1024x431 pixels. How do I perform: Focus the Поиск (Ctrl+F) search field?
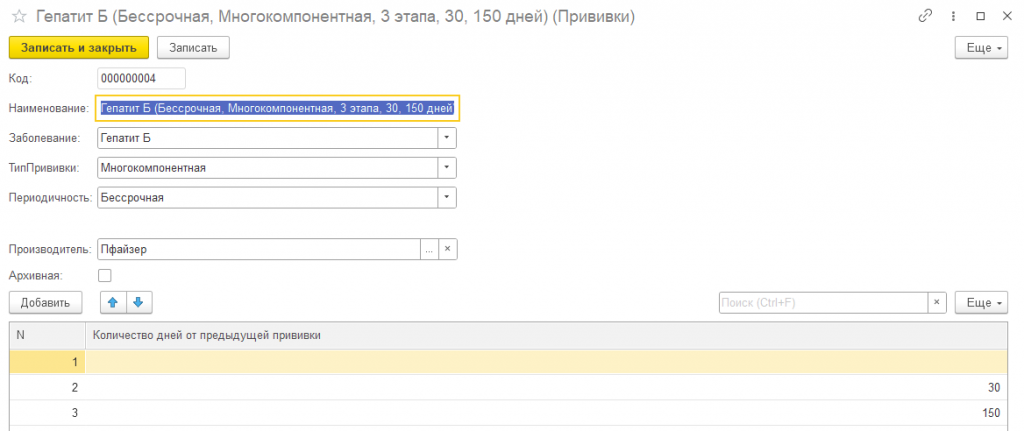[824, 302]
